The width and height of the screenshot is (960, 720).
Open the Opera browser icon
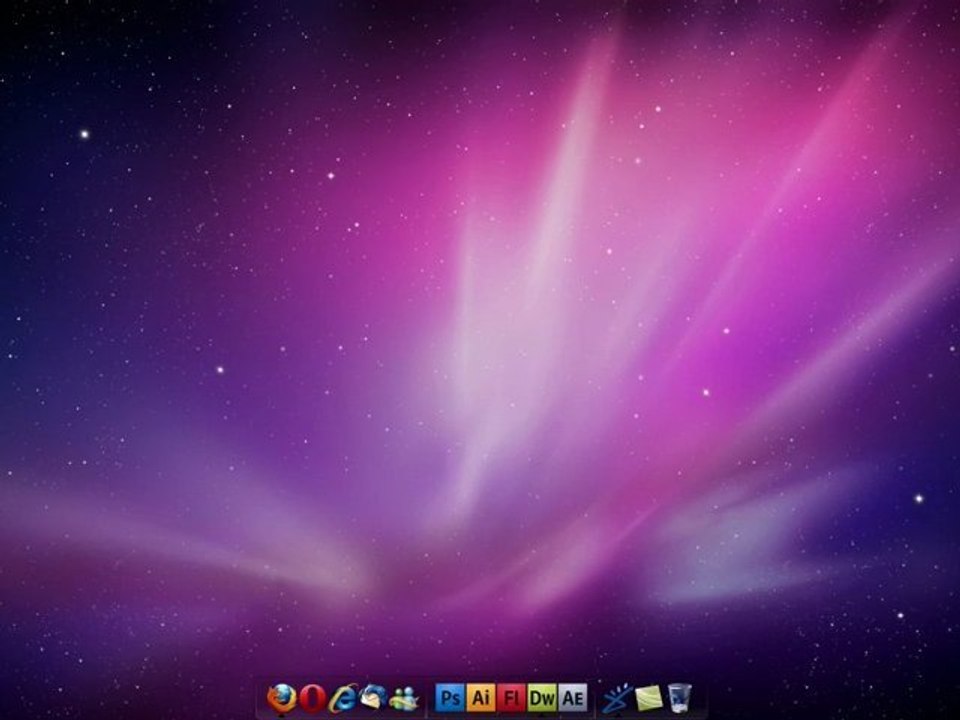[x=312, y=698]
